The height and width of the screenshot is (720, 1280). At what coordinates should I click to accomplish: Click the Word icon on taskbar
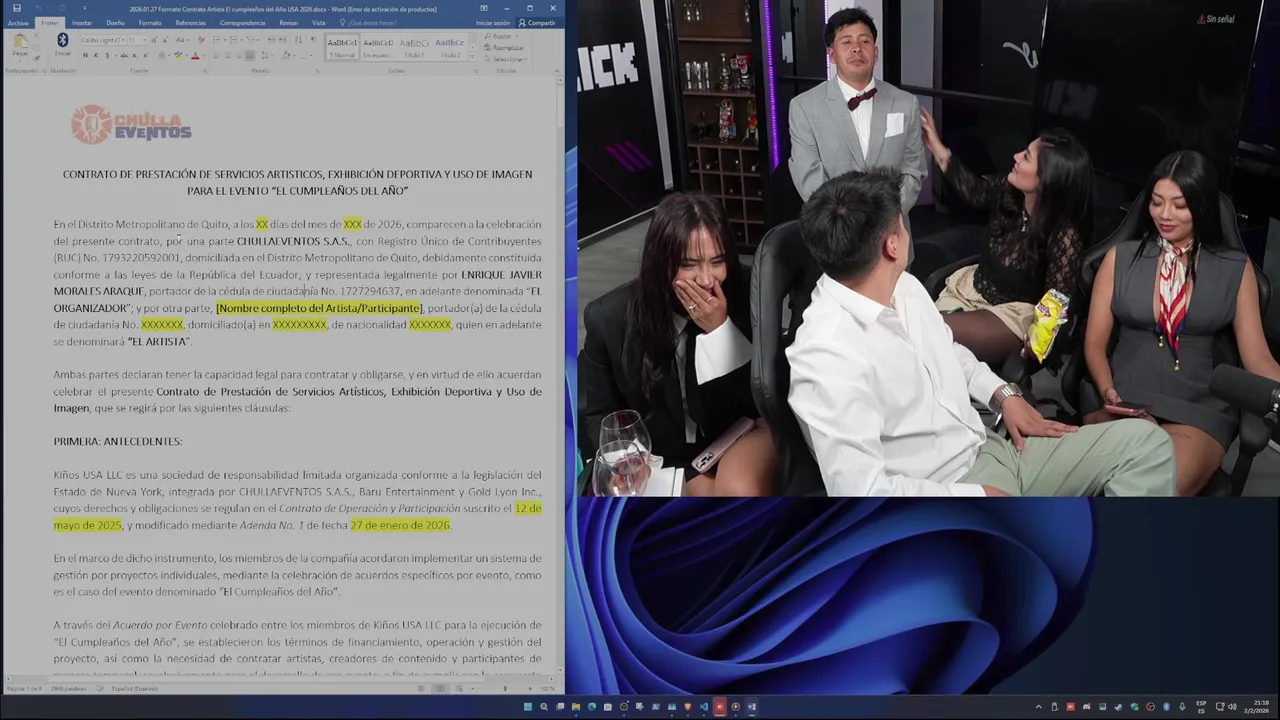pos(751,707)
